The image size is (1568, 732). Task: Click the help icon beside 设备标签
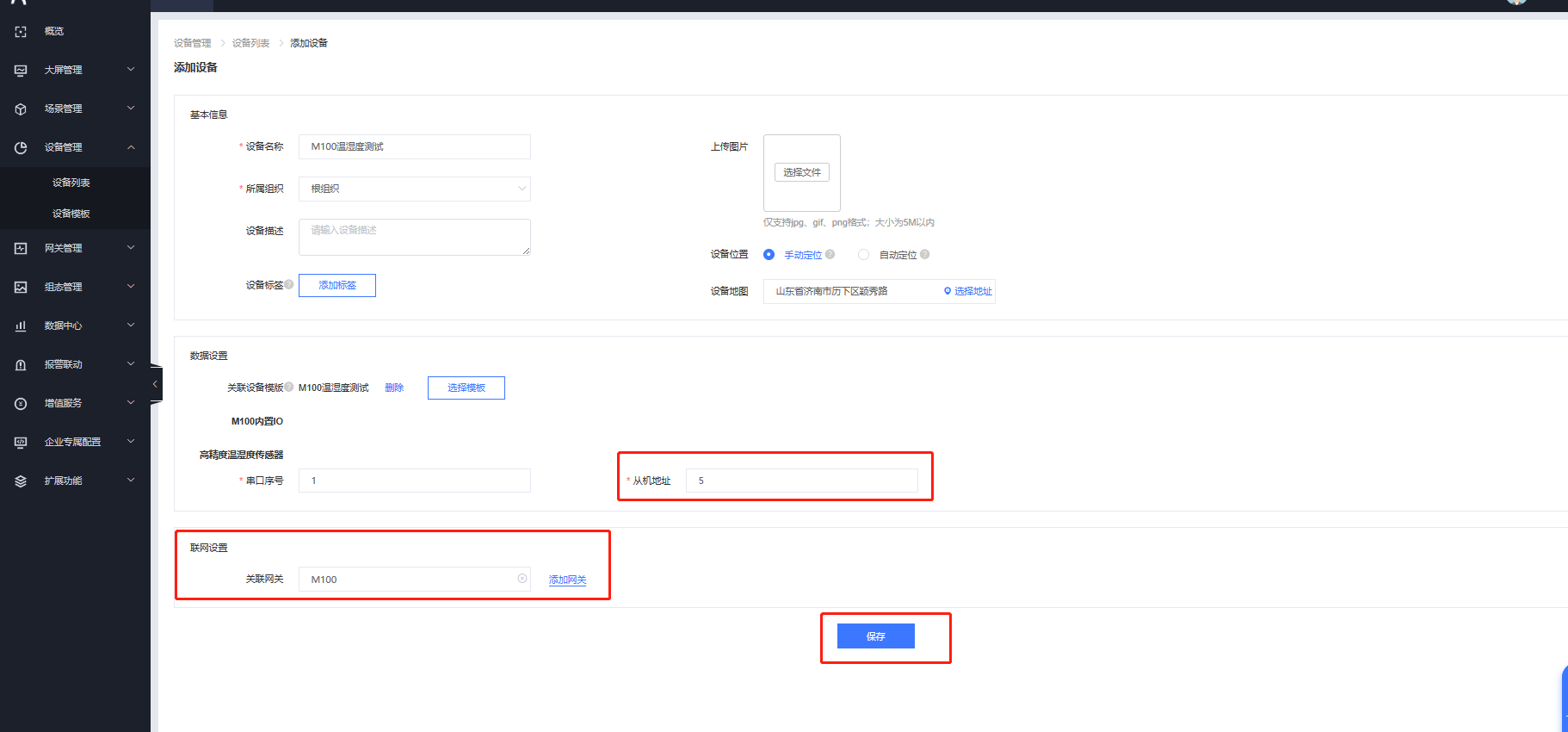click(x=289, y=284)
